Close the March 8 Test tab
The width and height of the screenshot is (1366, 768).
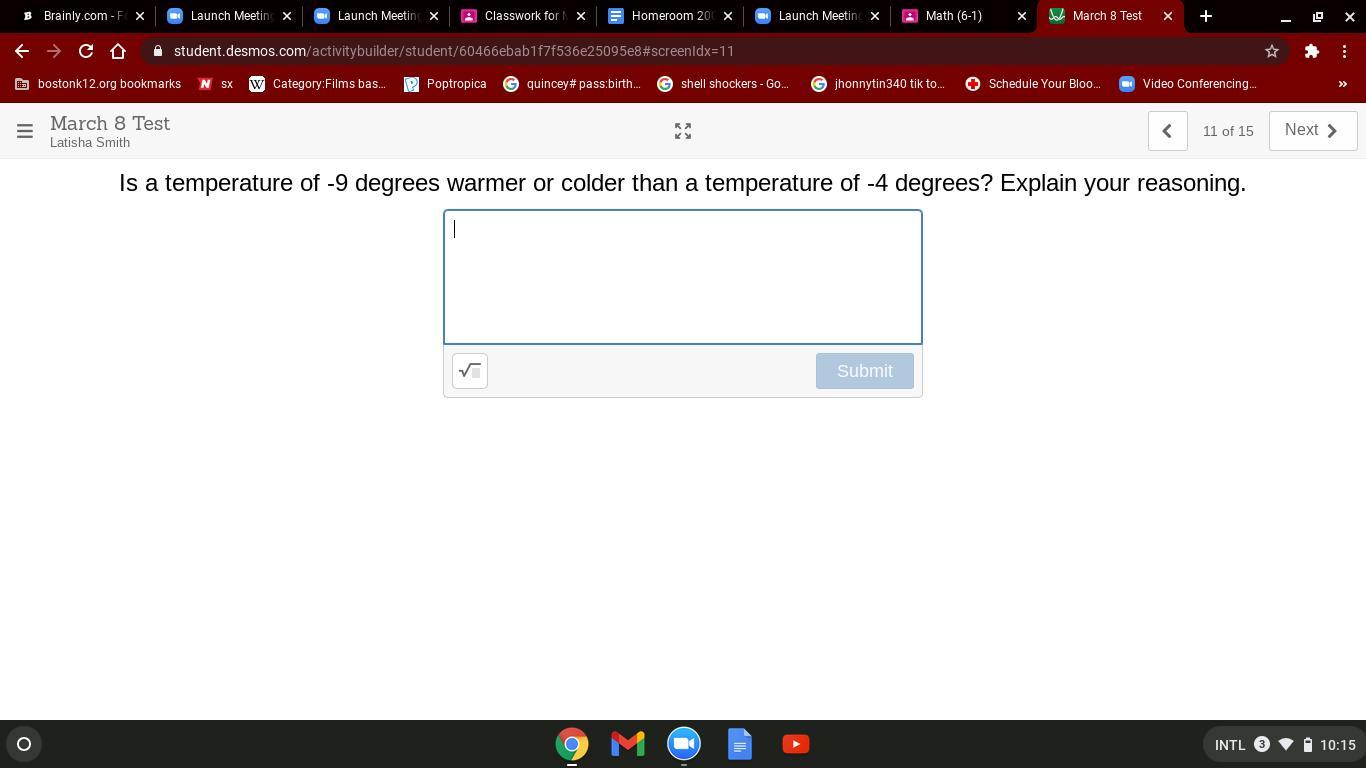pos(1167,16)
